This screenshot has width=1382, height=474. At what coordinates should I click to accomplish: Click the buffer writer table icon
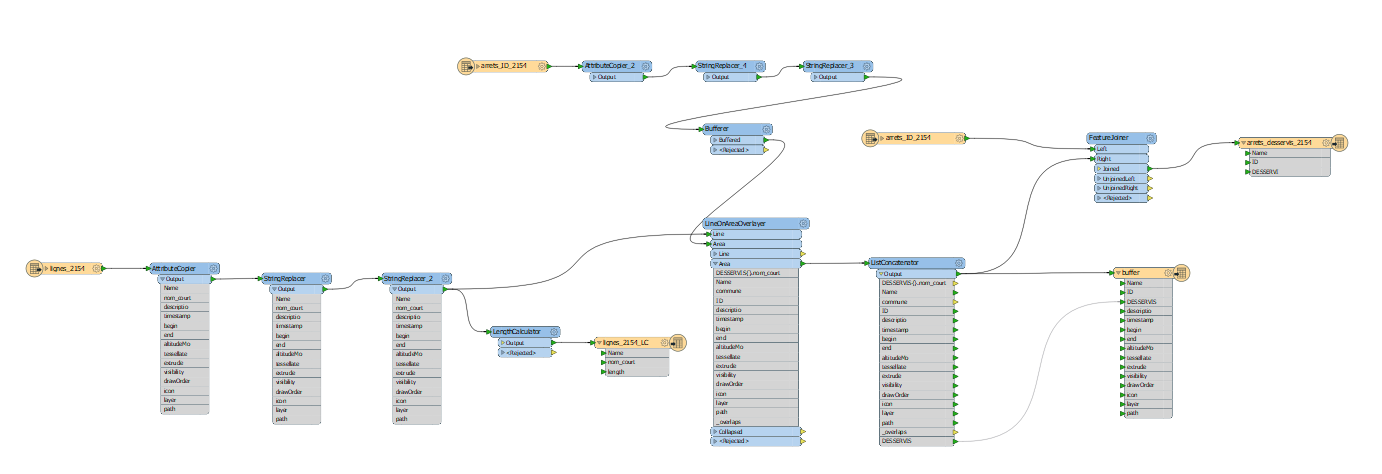[x=1180, y=272]
